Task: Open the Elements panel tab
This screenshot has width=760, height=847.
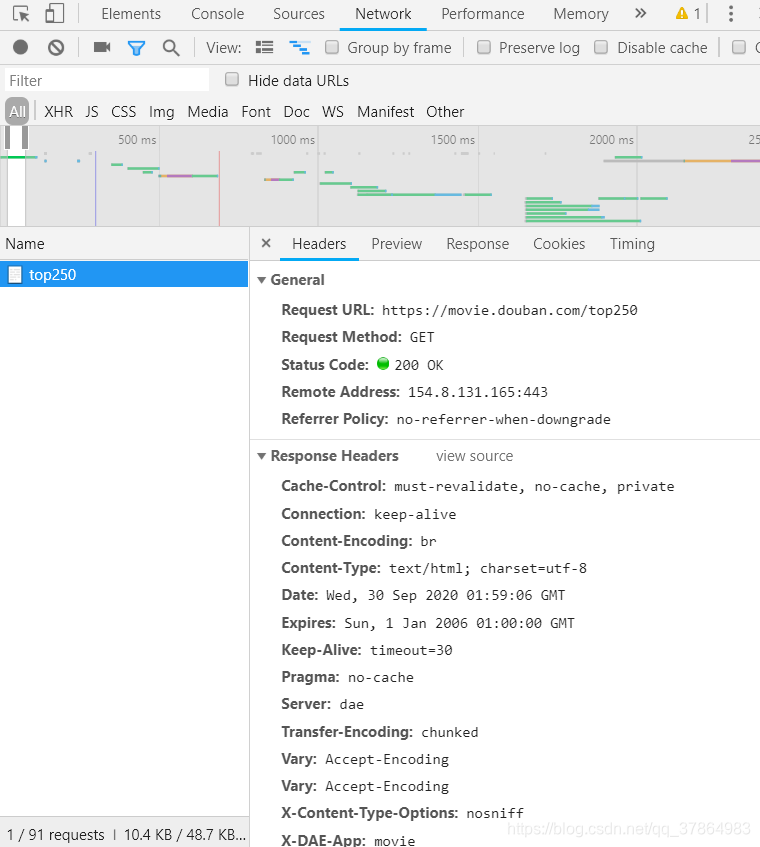Action: [x=131, y=14]
